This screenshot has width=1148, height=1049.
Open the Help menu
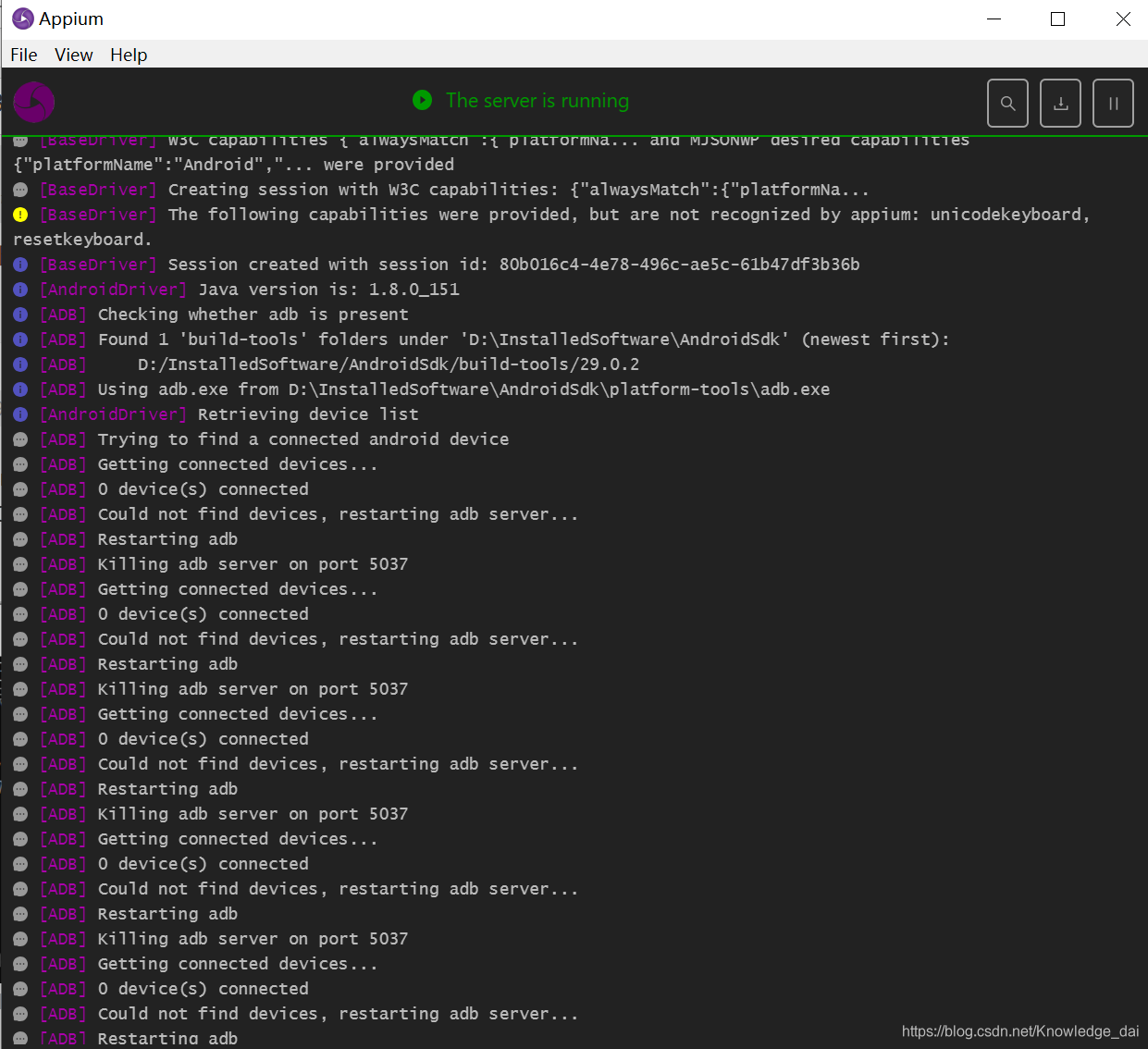coord(129,55)
